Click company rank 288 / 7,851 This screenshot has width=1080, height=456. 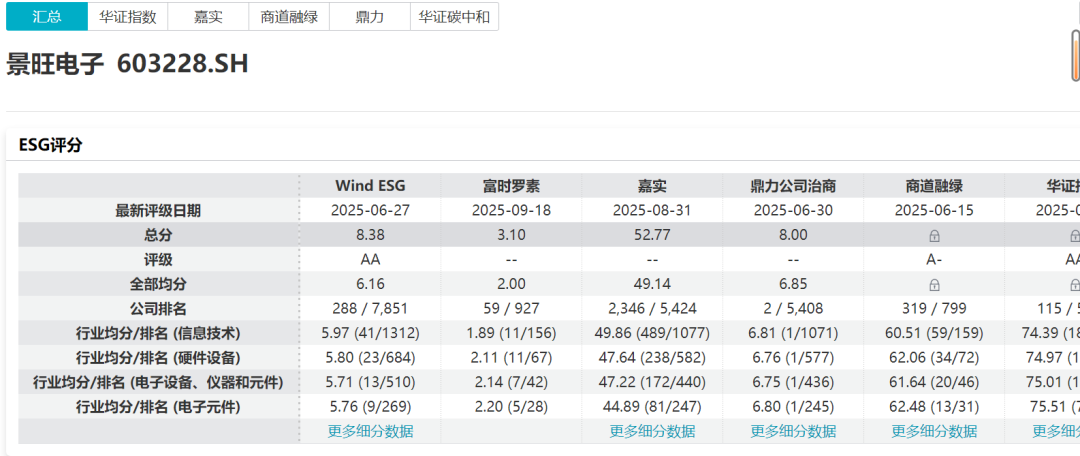click(x=371, y=309)
